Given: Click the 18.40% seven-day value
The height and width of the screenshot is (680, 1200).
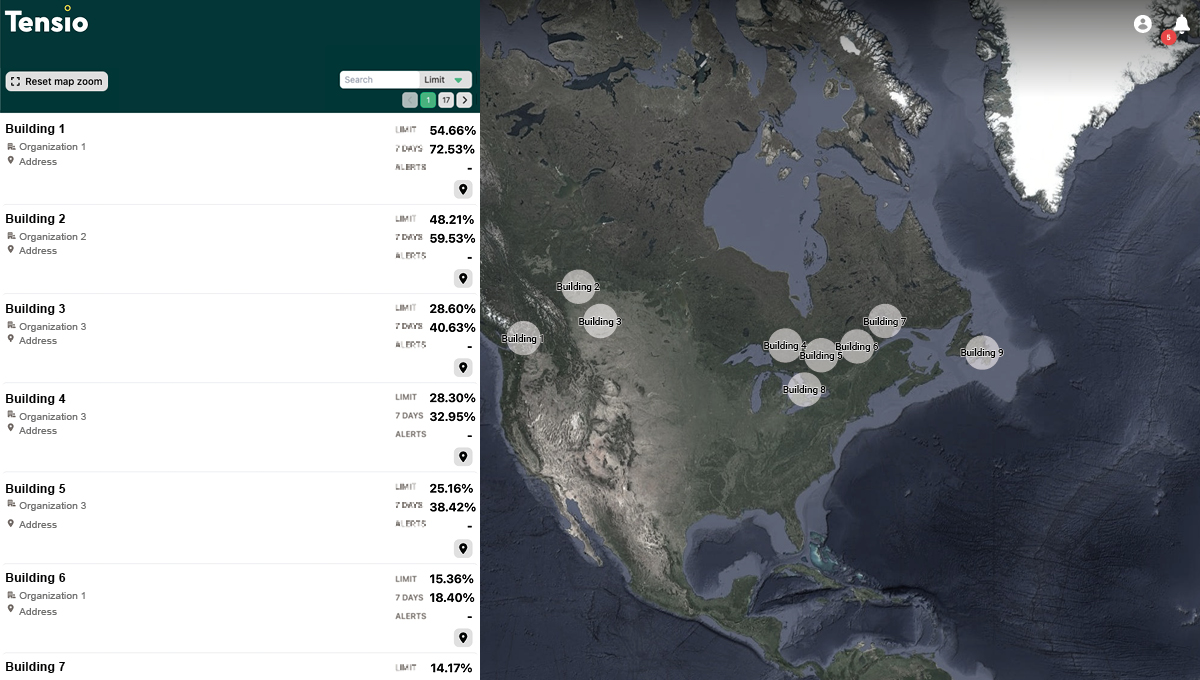Looking at the screenshot, I should point(452,597).
